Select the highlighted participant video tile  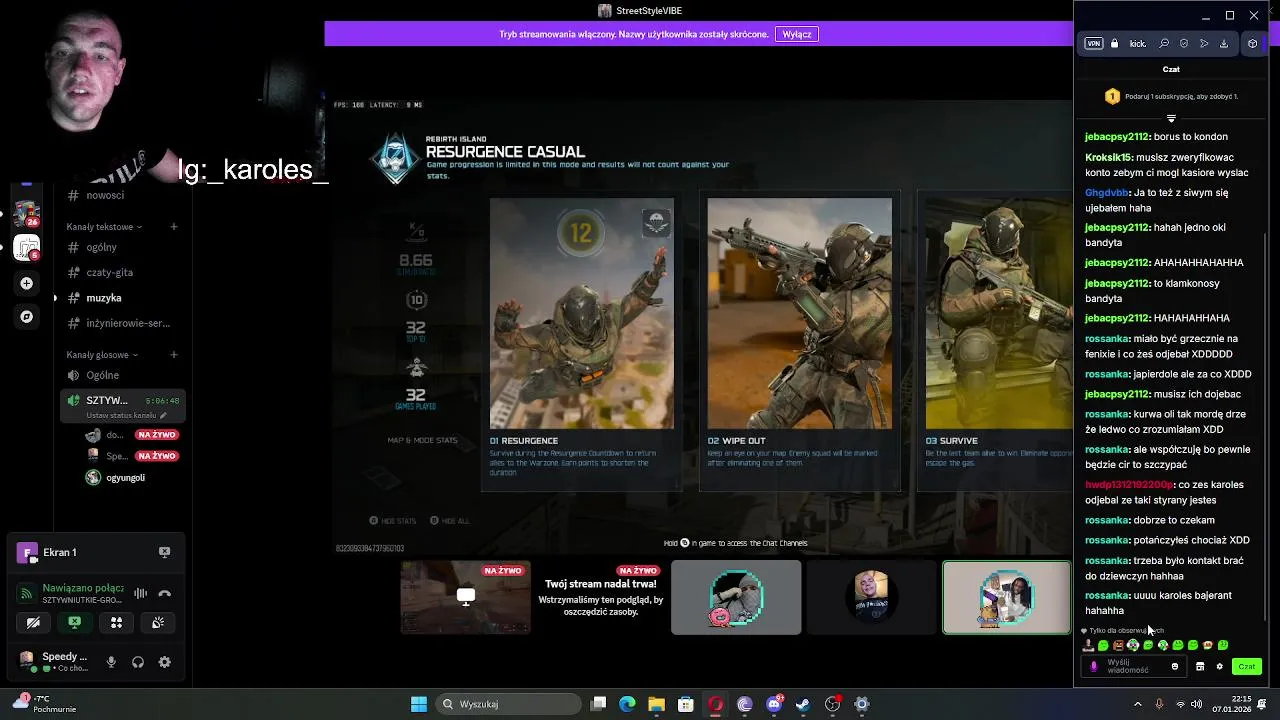click(x=1006, y=597)
